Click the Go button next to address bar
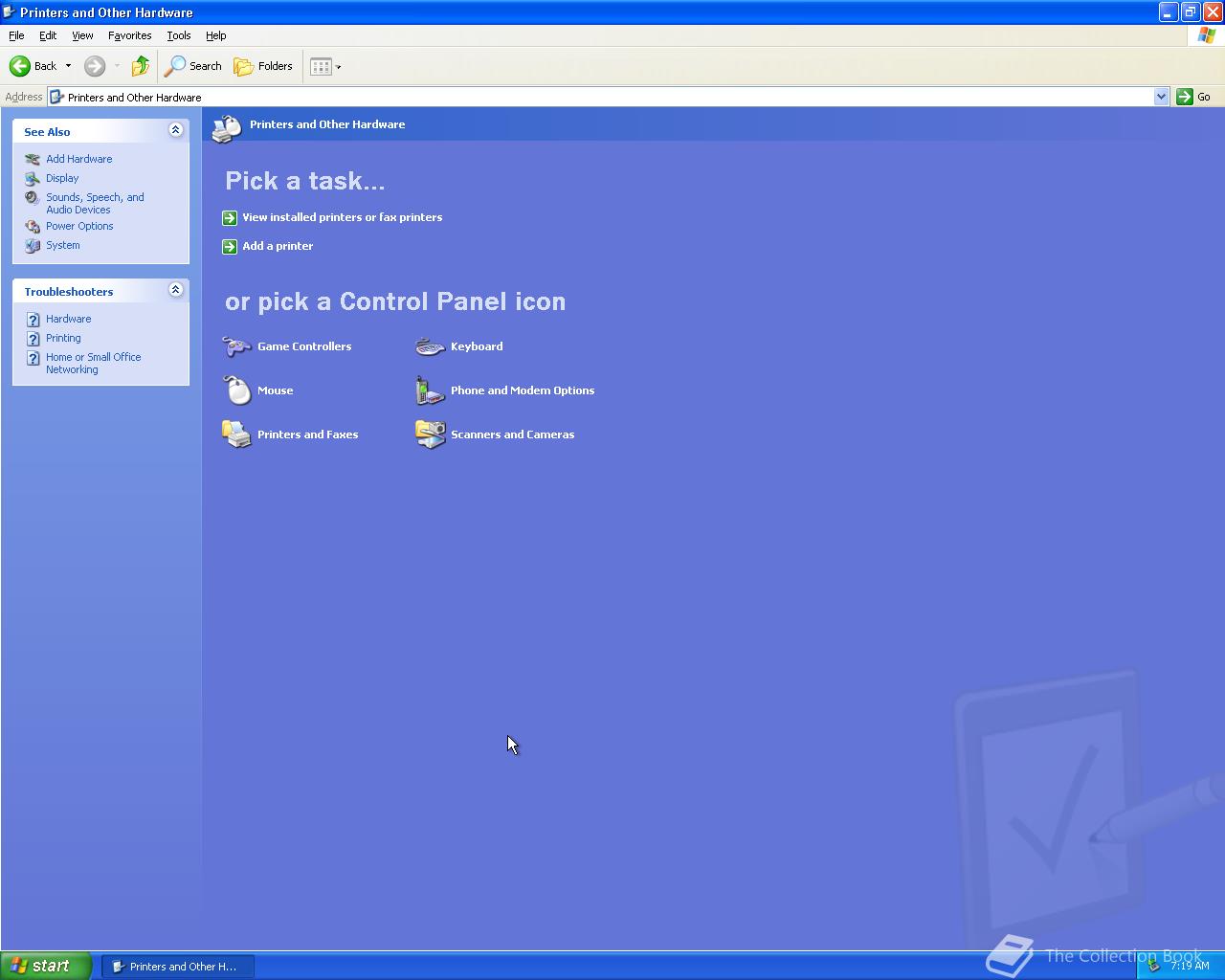This screenshot has height=980, width=1225. coord(1193,97)
